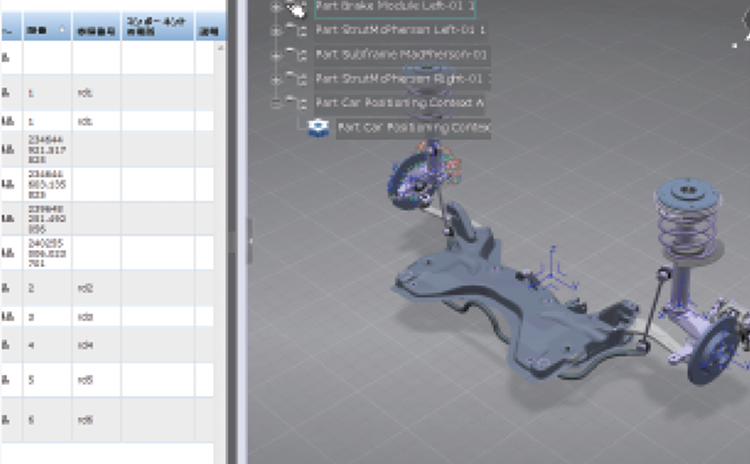Select Part StrutMcPherson Right-01 in the tree
This screenshot has height=464, width=750.
click(x=400, y=79)
